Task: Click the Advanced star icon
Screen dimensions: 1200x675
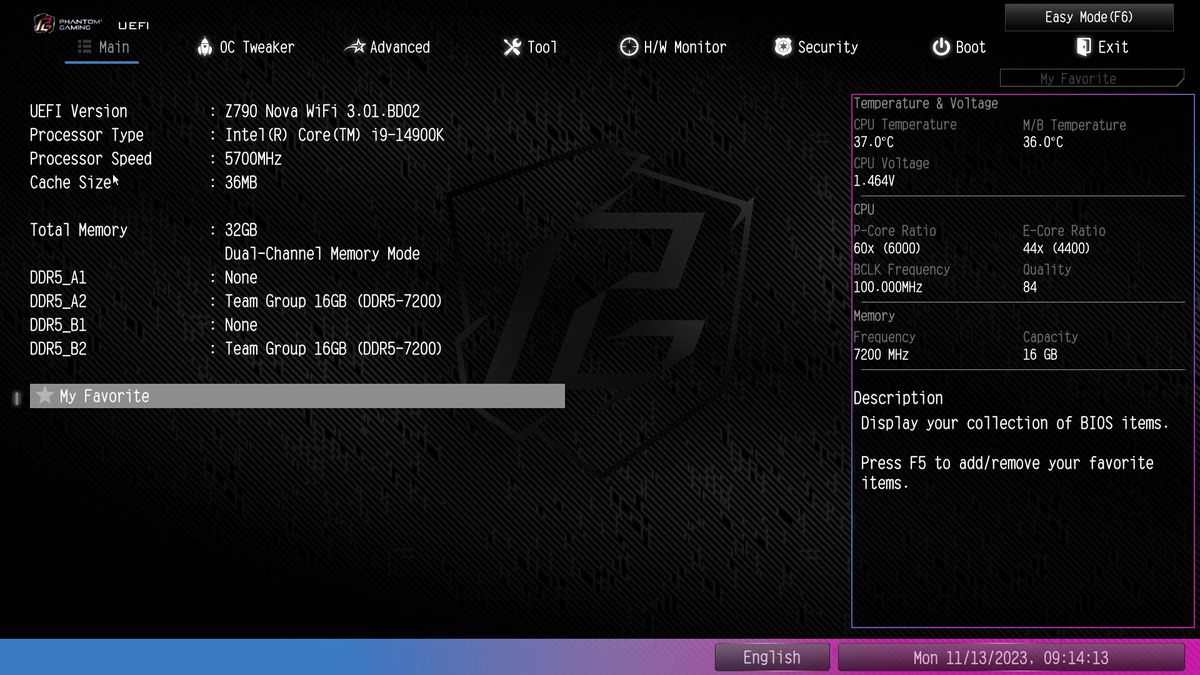Action: click(355, 47)
